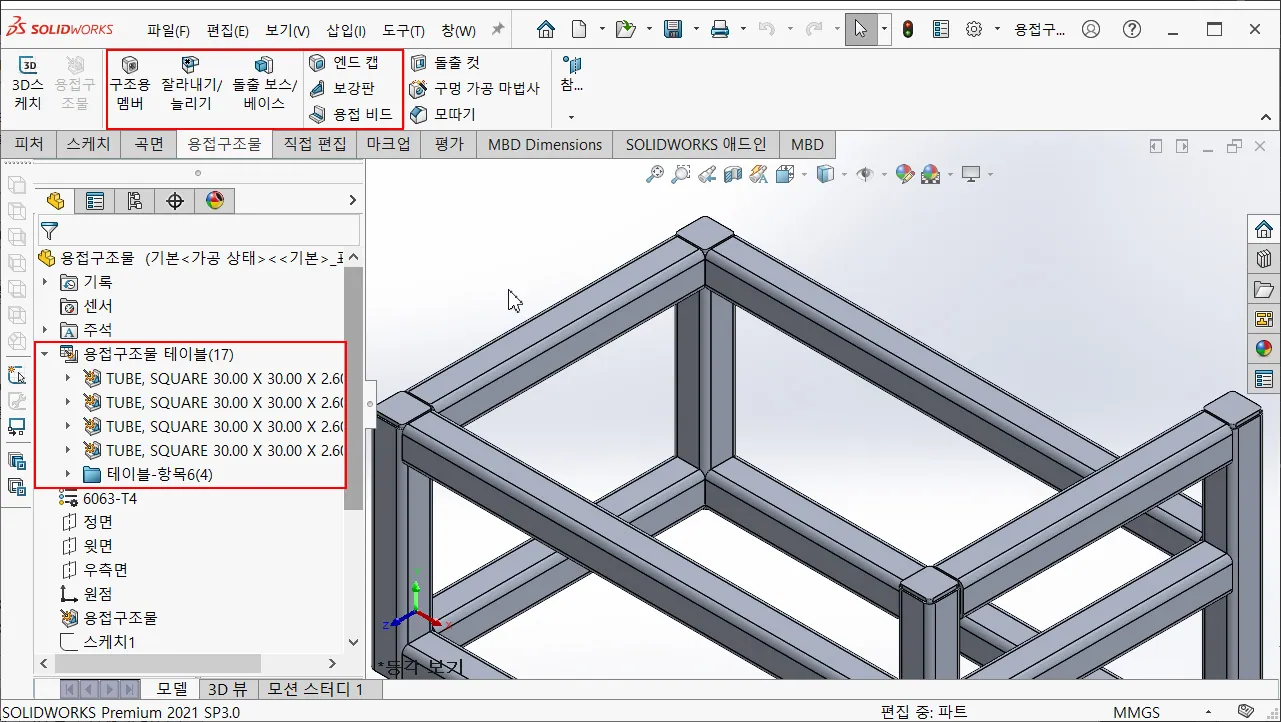Click Zoom to Fit in view toolbar
Image resolution: width=1281 pixels, height=722 pixels.
tap(655, 175)
